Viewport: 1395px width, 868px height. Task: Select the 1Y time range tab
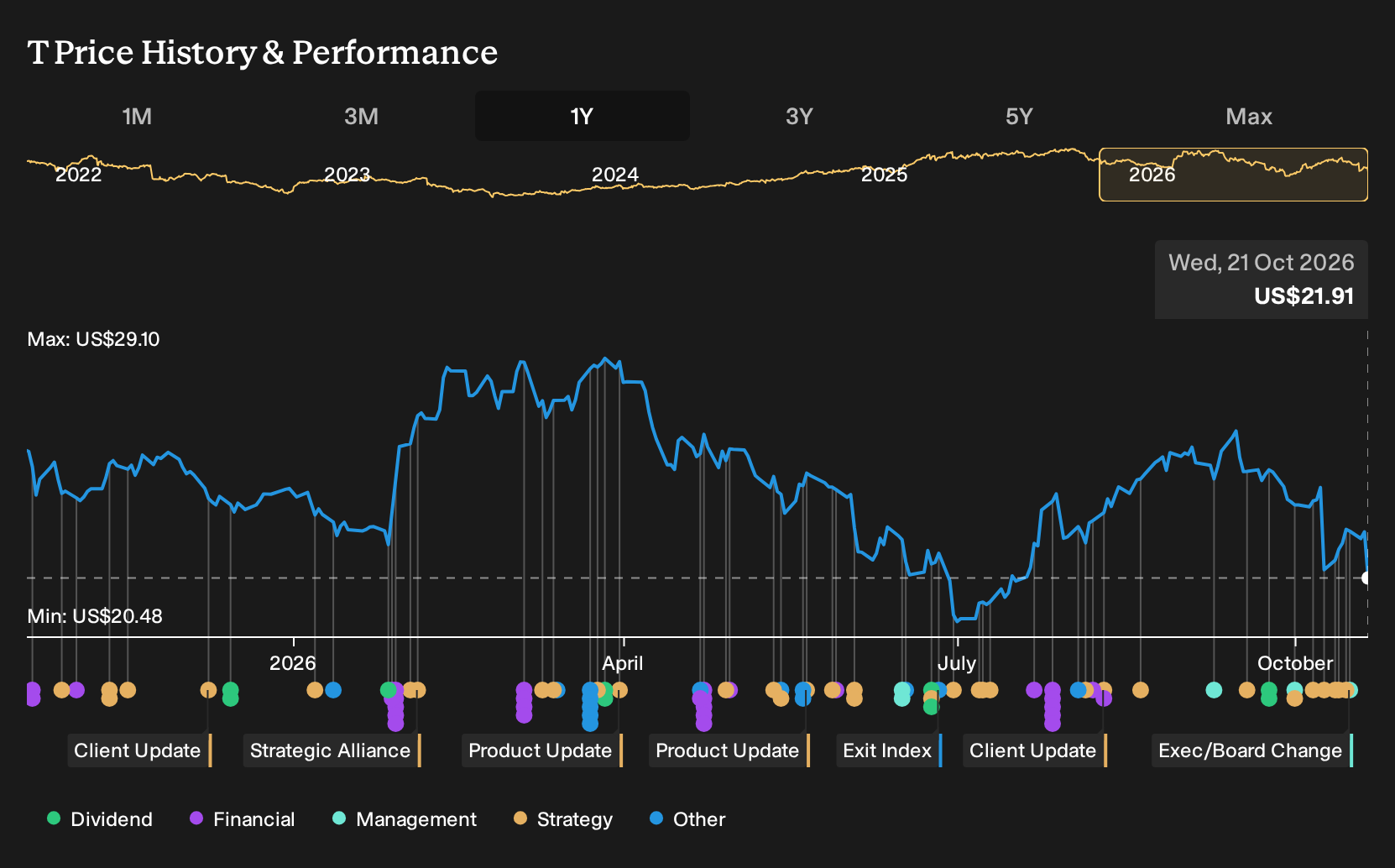(x=582, y=116)
